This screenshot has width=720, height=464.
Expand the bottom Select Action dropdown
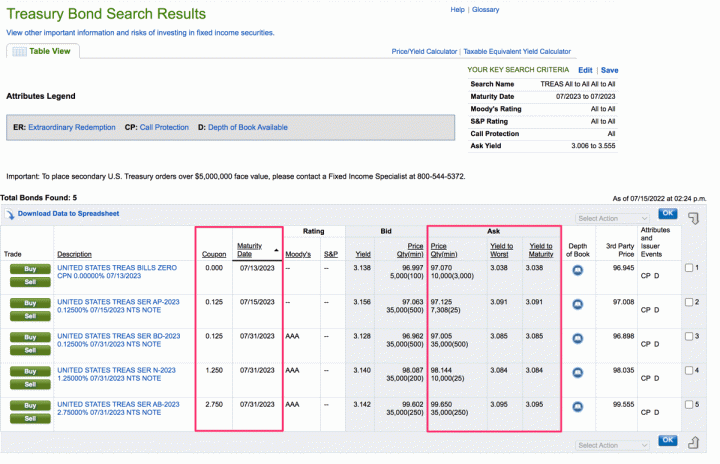[x=612, y=444]
